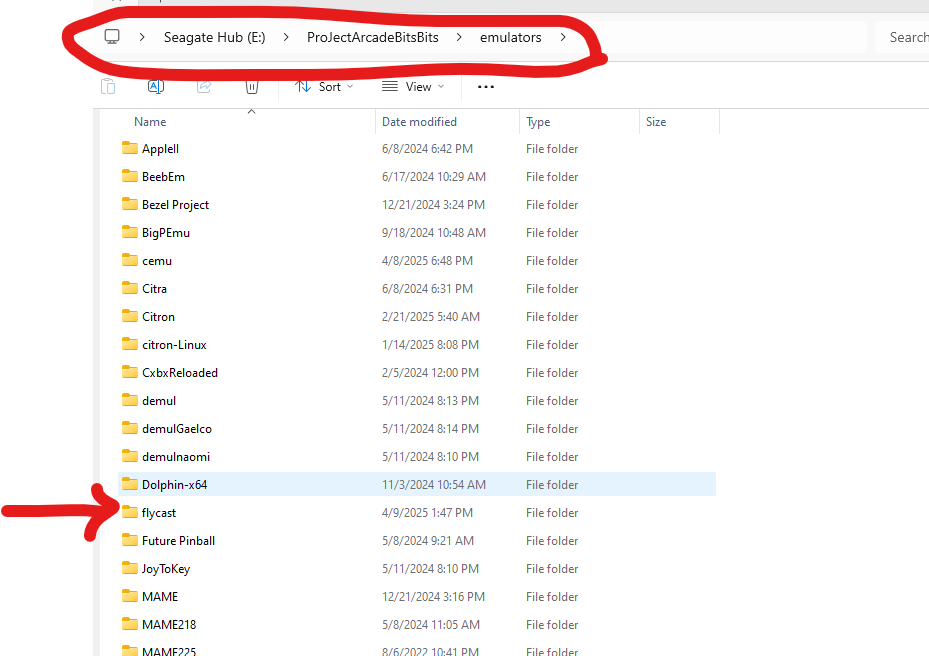Click the citron-Linux folder name
Image resolution: width=929 pixels, height=656 pixels.
pos(174,344)
